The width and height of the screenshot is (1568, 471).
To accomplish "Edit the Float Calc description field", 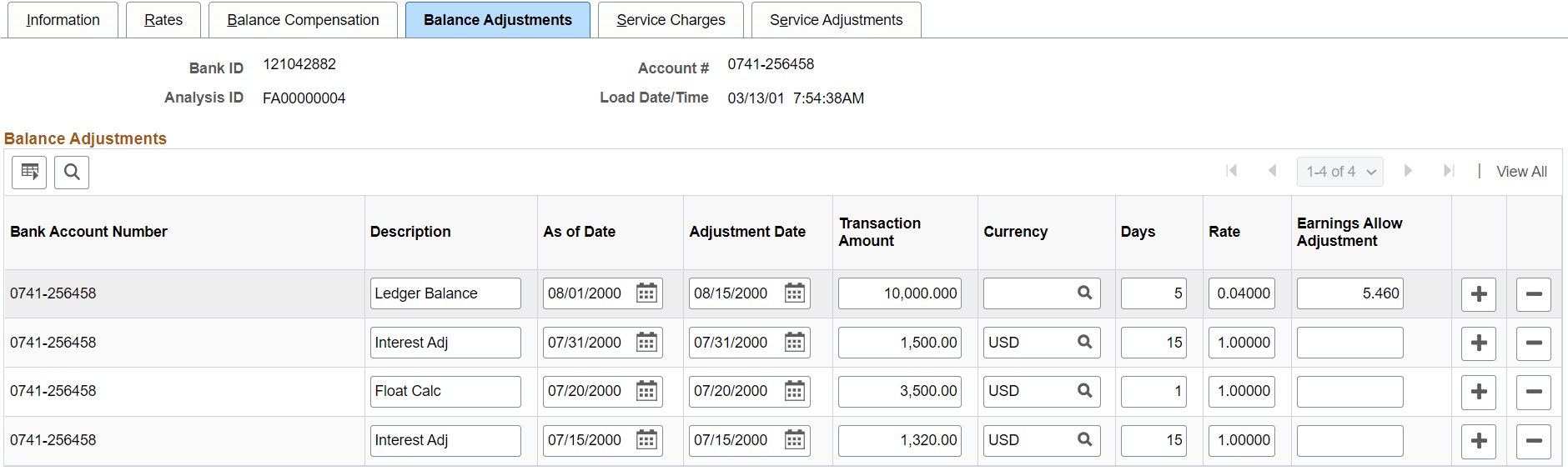I will click(x=445, y=391).
